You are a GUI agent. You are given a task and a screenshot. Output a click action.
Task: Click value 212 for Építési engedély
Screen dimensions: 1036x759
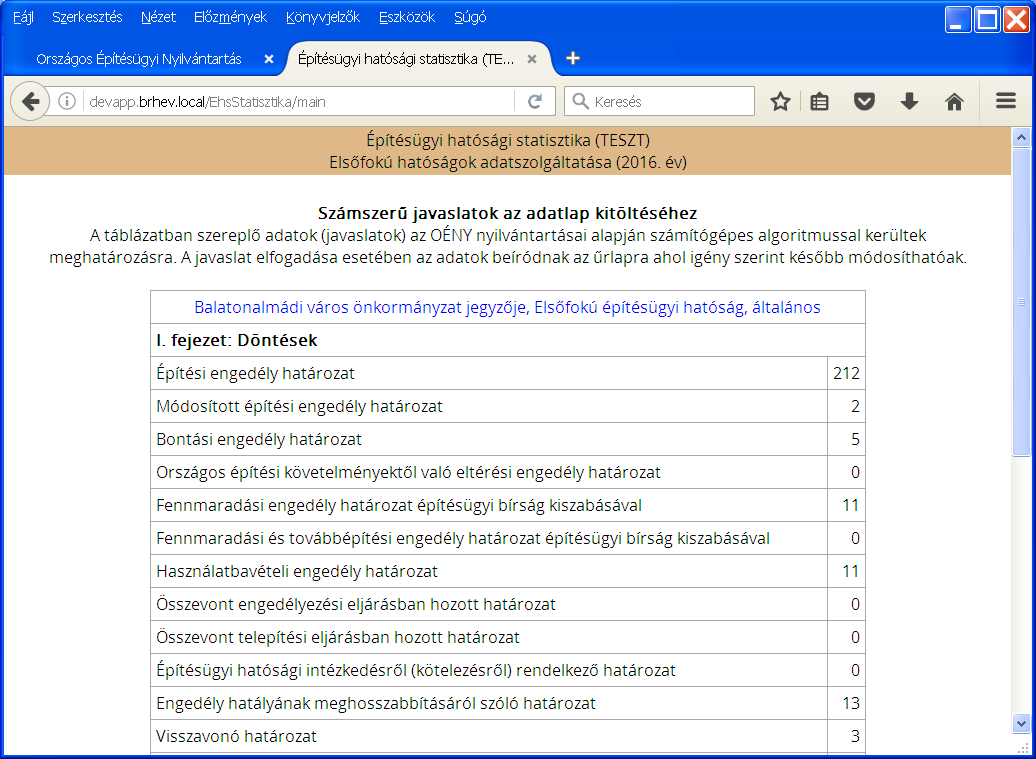coord(846,373)
